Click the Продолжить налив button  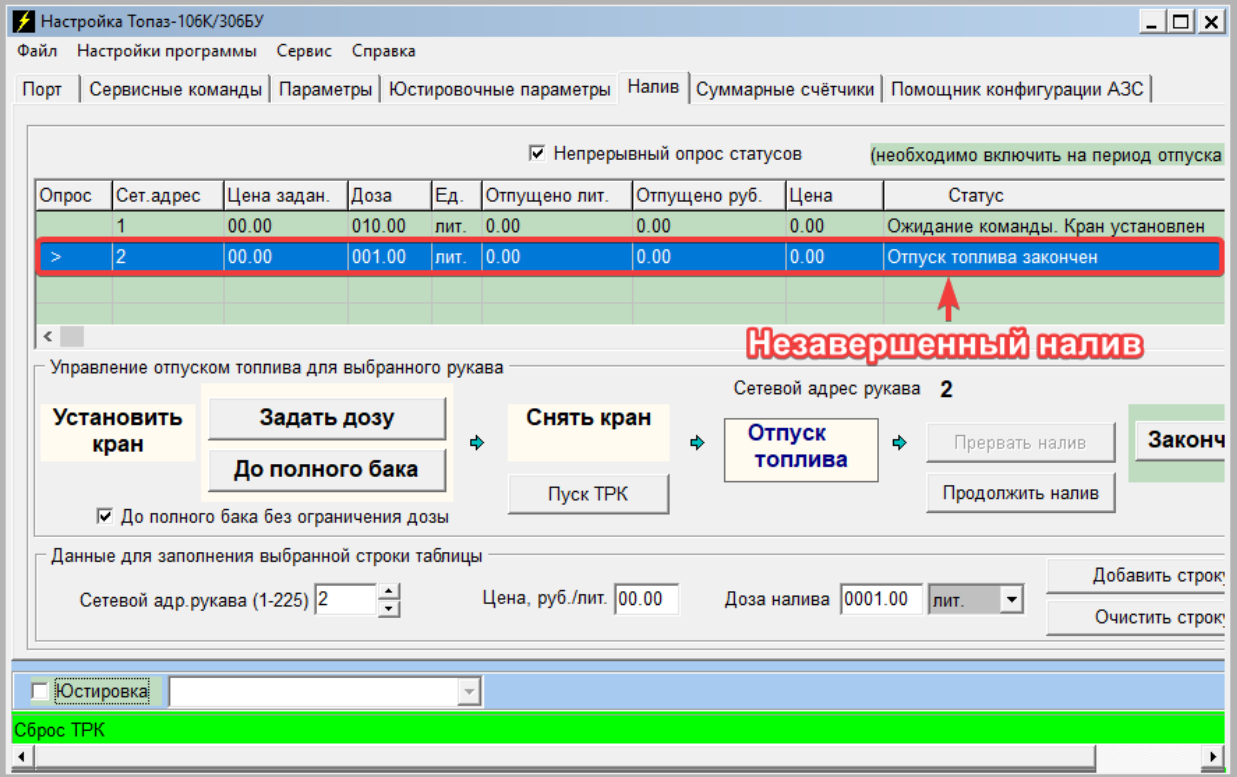1021,492
